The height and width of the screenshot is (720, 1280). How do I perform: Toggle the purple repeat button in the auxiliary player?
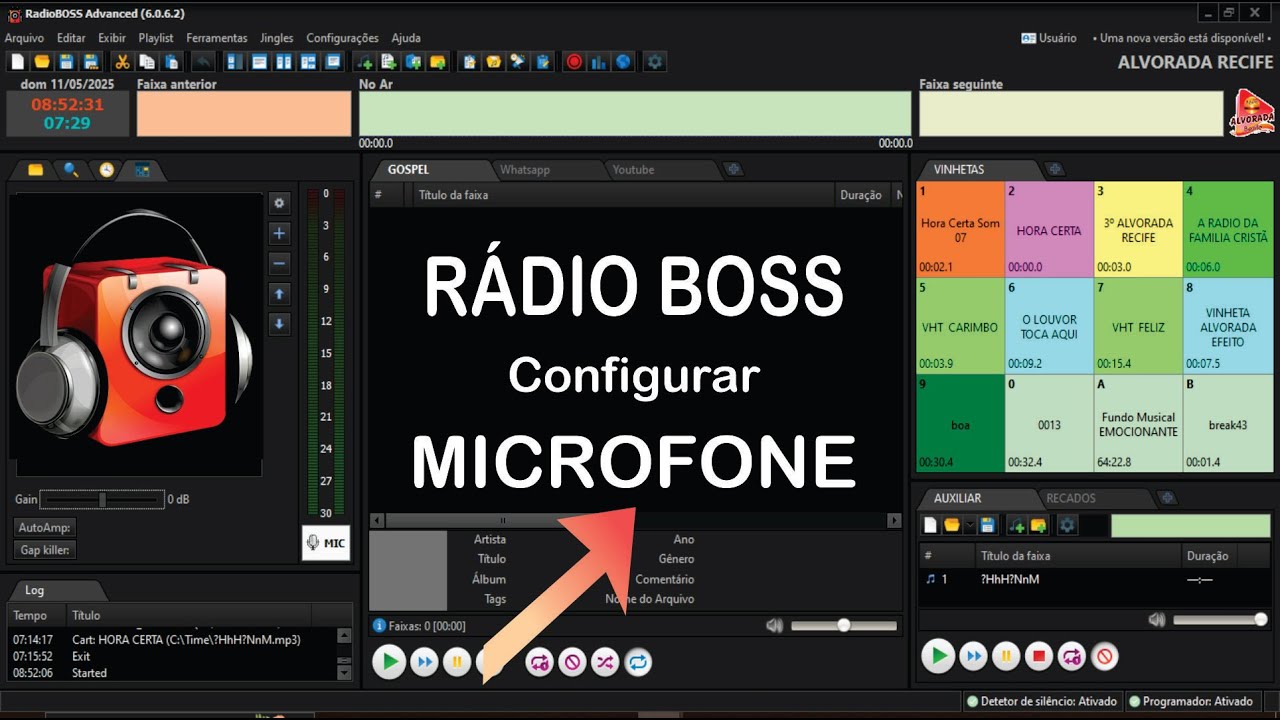pyautogui.click(x=1072, y=656)
